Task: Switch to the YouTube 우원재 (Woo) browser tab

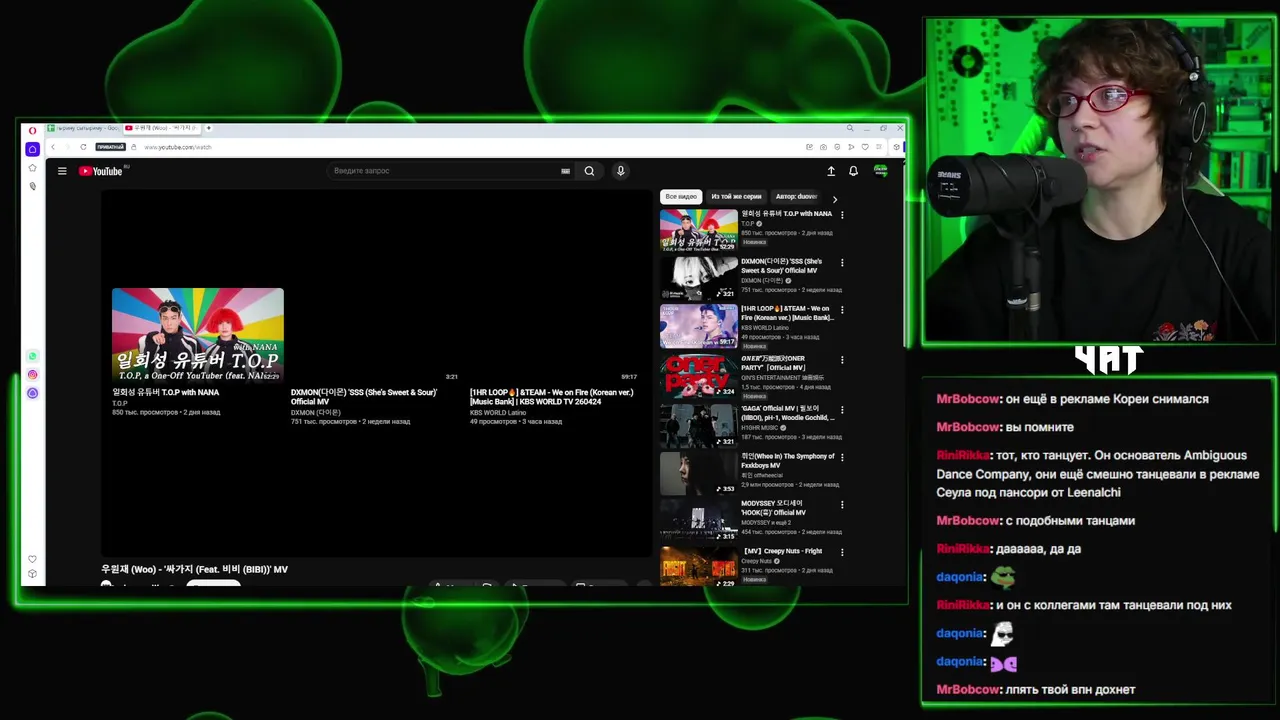Action: 164,128
